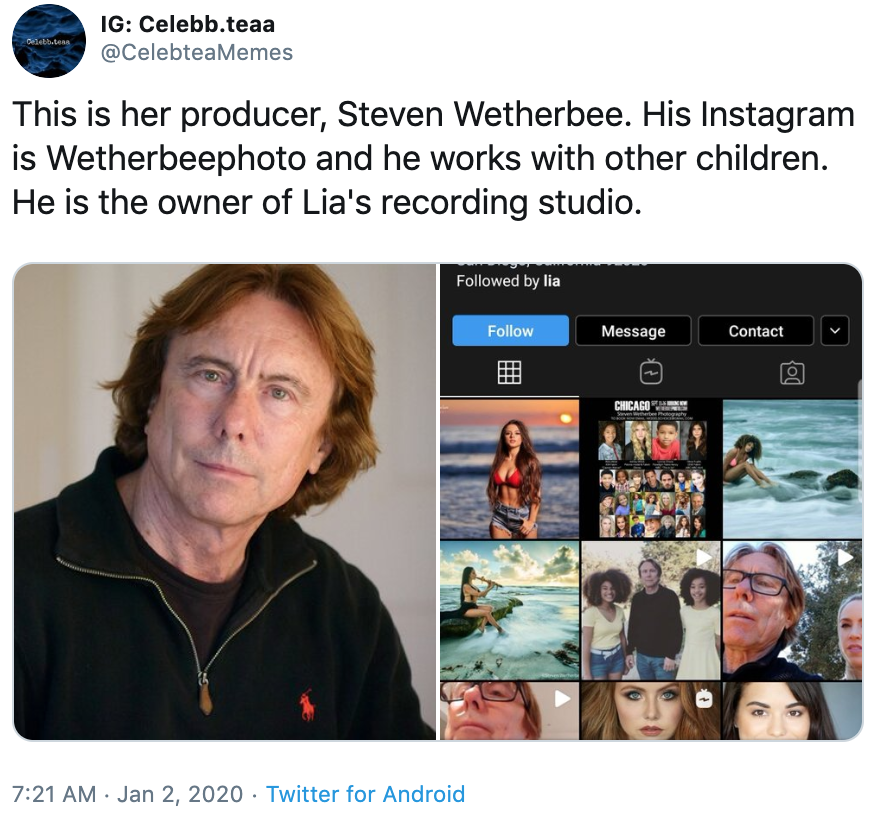Click play icon on bottom-left video thumbnail

tap(563, 699)
